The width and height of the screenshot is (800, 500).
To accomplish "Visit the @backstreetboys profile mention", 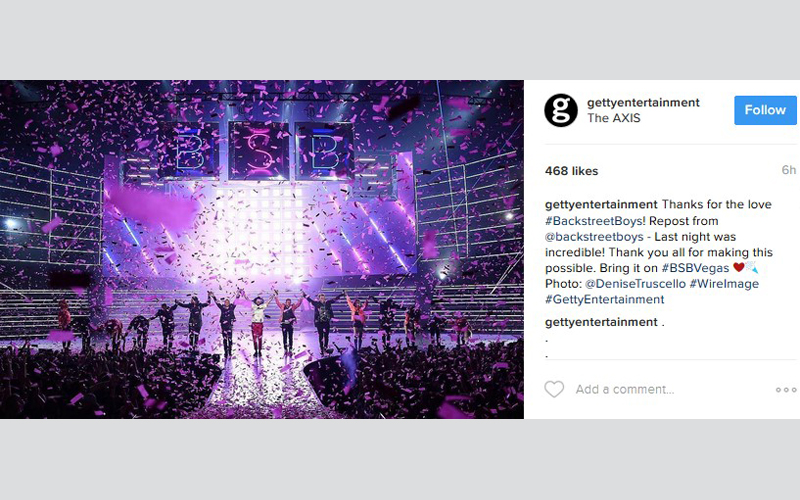I will [x=594, y=237].
